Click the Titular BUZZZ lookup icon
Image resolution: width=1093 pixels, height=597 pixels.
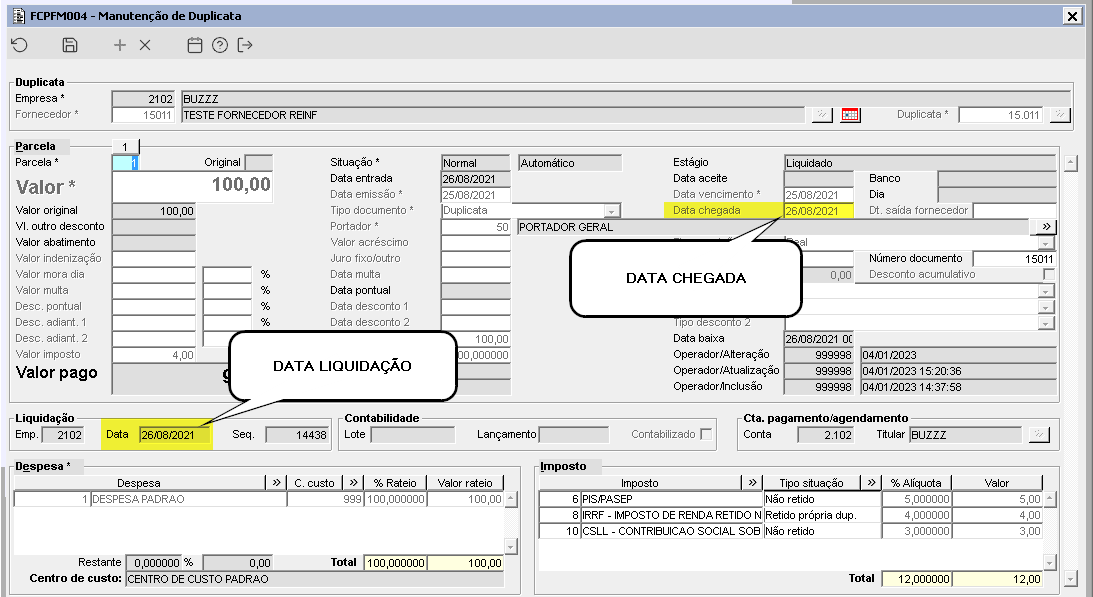(x=1039, y=434)
